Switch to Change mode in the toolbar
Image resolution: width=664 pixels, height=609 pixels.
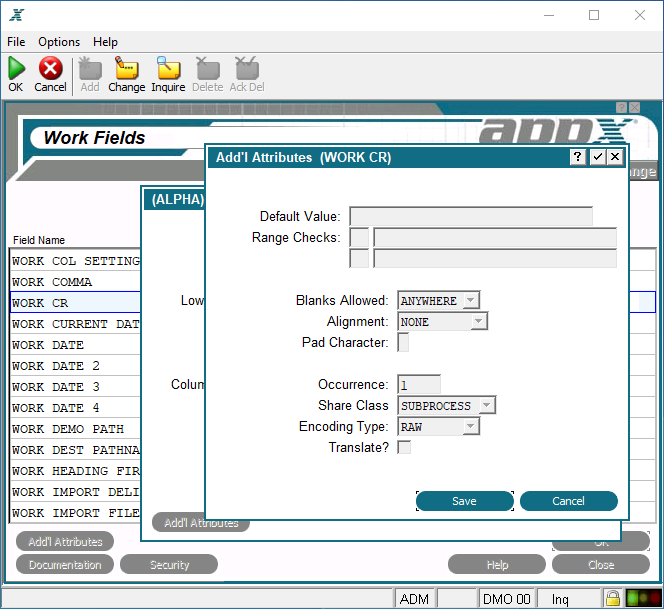127,68
